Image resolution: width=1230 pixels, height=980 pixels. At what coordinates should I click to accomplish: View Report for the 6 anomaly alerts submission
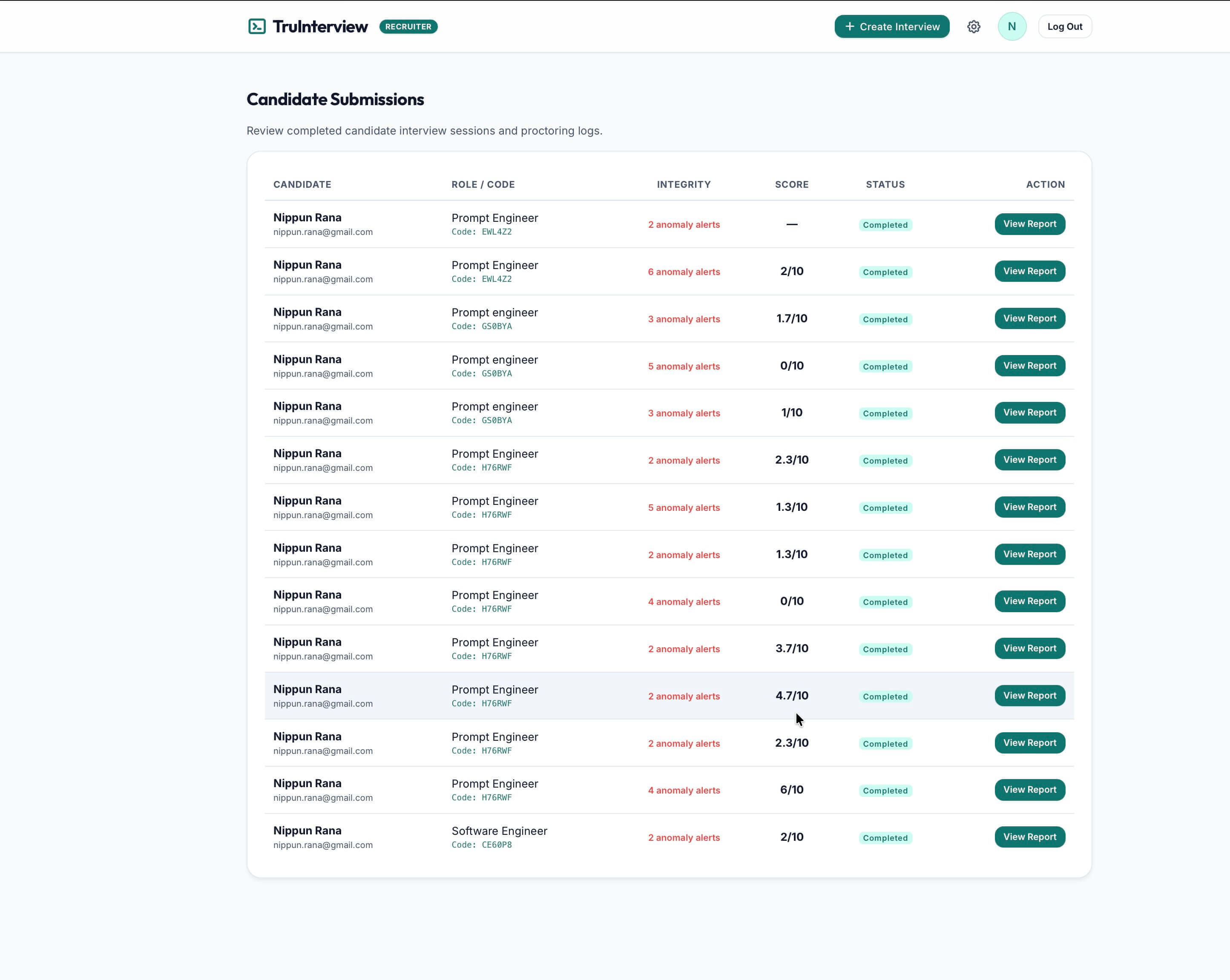tap(1029, 271)
